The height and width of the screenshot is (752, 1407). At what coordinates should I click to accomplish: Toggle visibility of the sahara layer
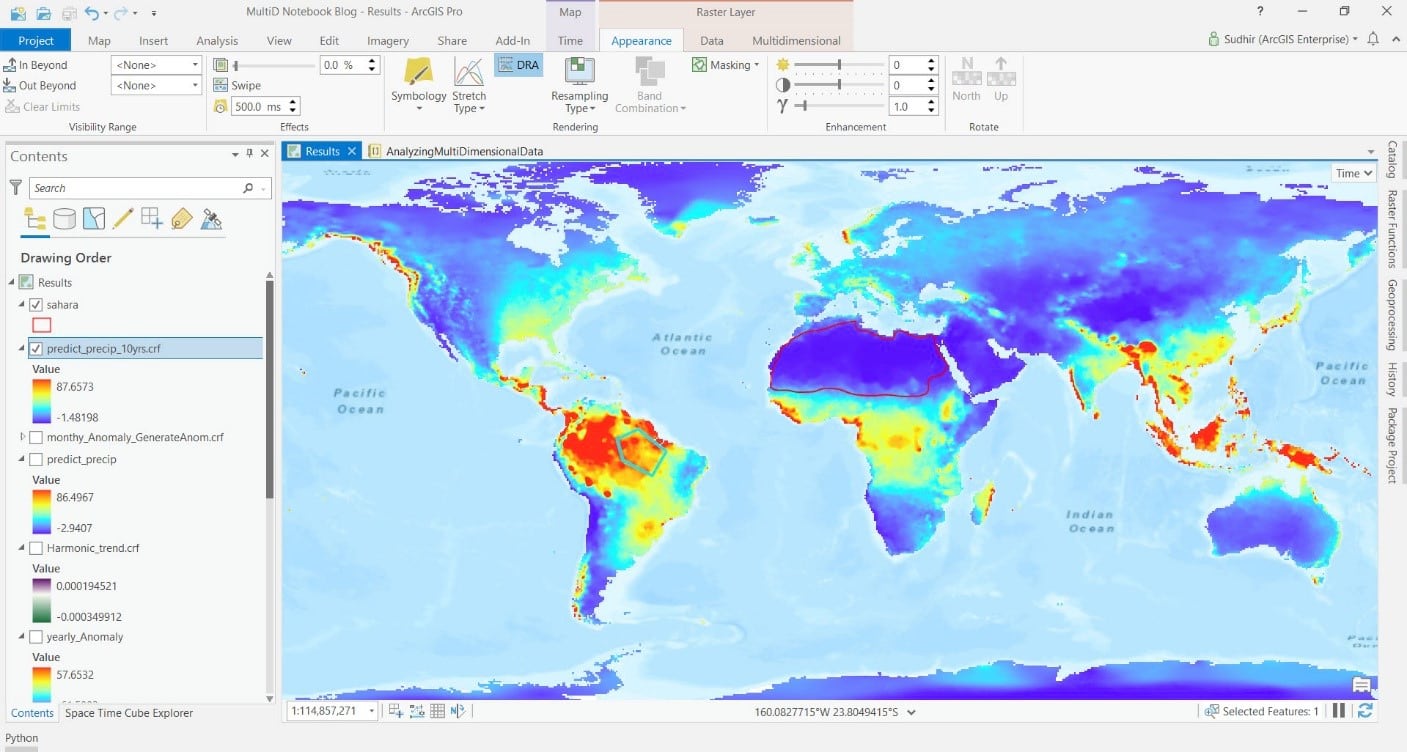pyautogui.click(x=37, y=304)
